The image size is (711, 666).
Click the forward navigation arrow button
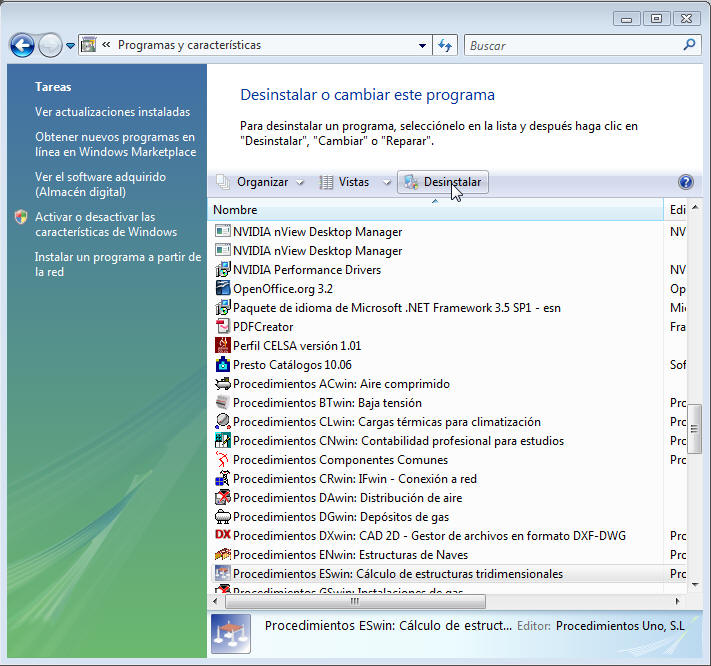pos(50,45)
